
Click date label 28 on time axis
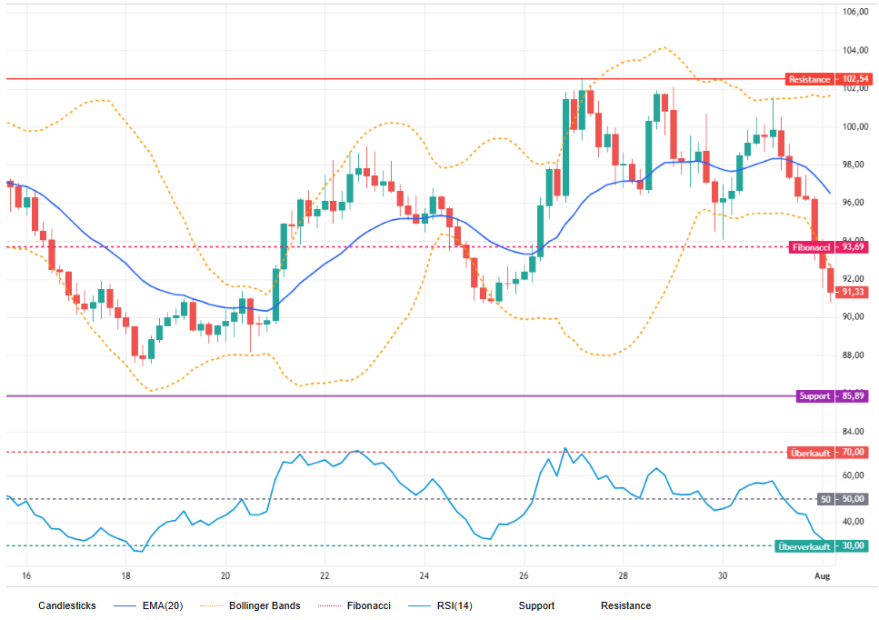click(x=623, y=576)
